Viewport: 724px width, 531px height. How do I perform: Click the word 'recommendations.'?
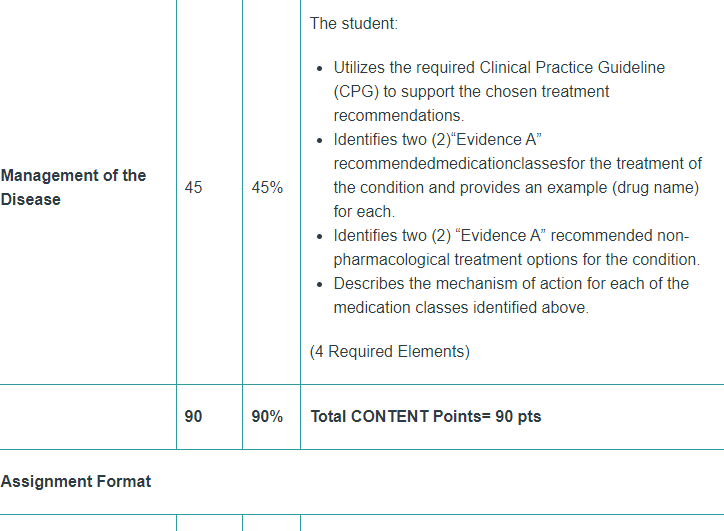point(399,115)
